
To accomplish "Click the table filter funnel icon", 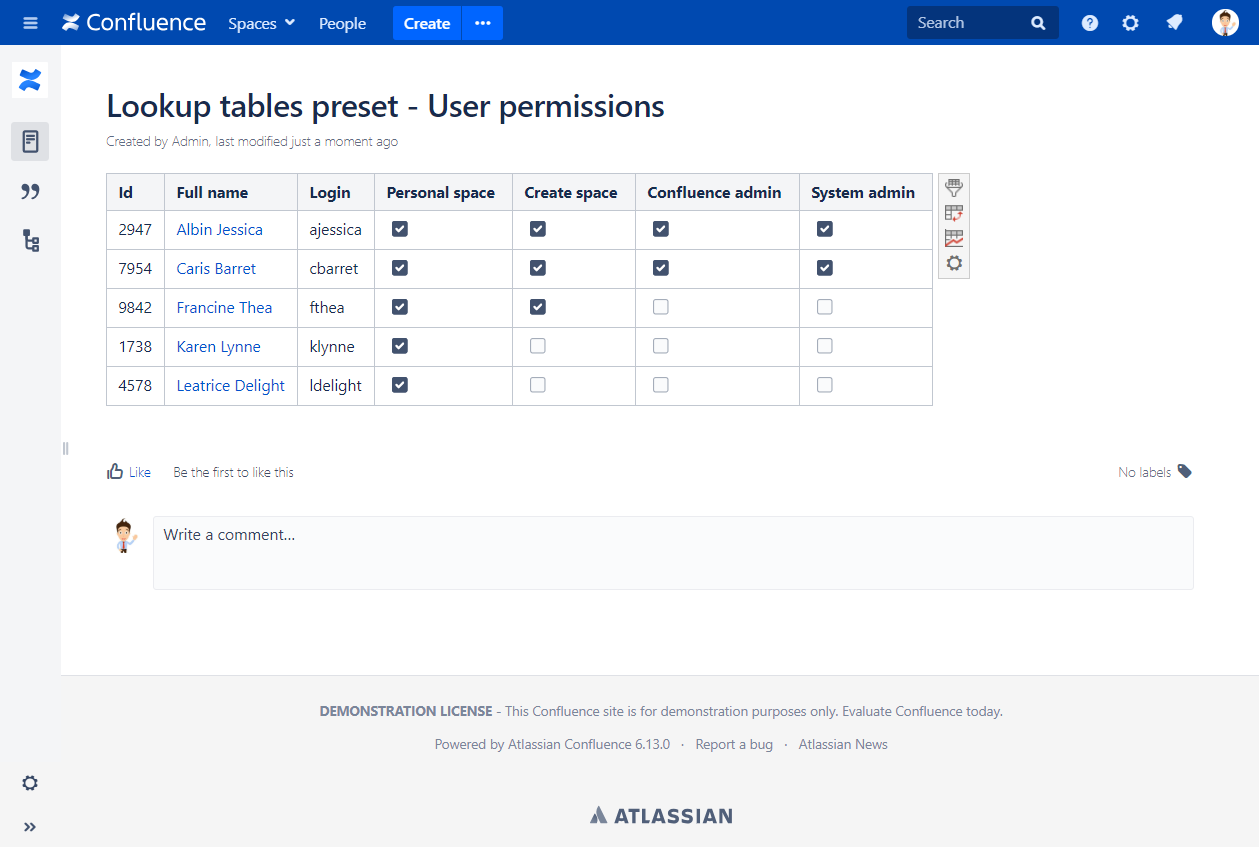I will click(x=954, y=188).
